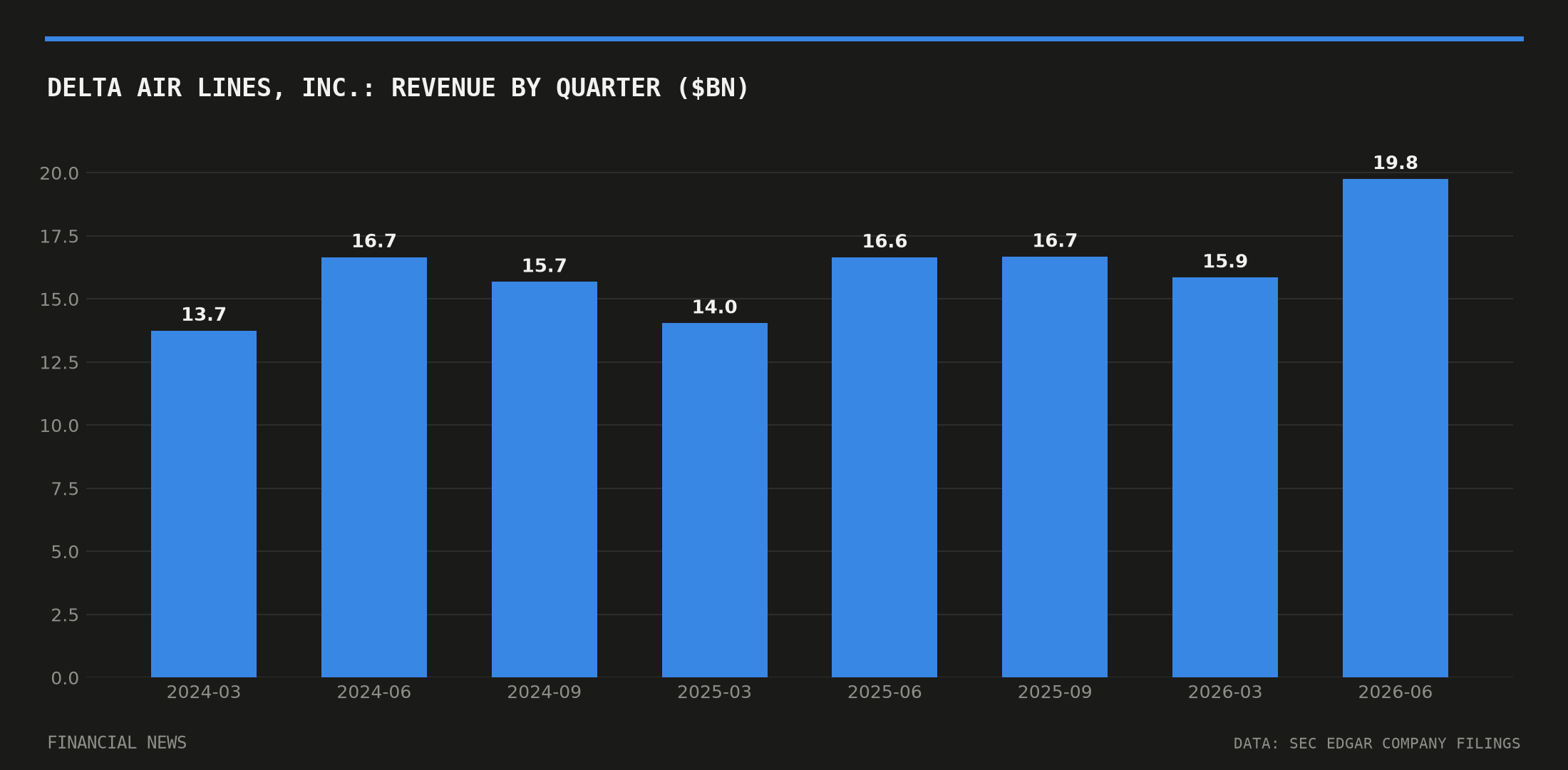Click the 2025-09 axis label
This screenshot has height=770, width=1568.
pyautogui.click(x=1055, y=692)
